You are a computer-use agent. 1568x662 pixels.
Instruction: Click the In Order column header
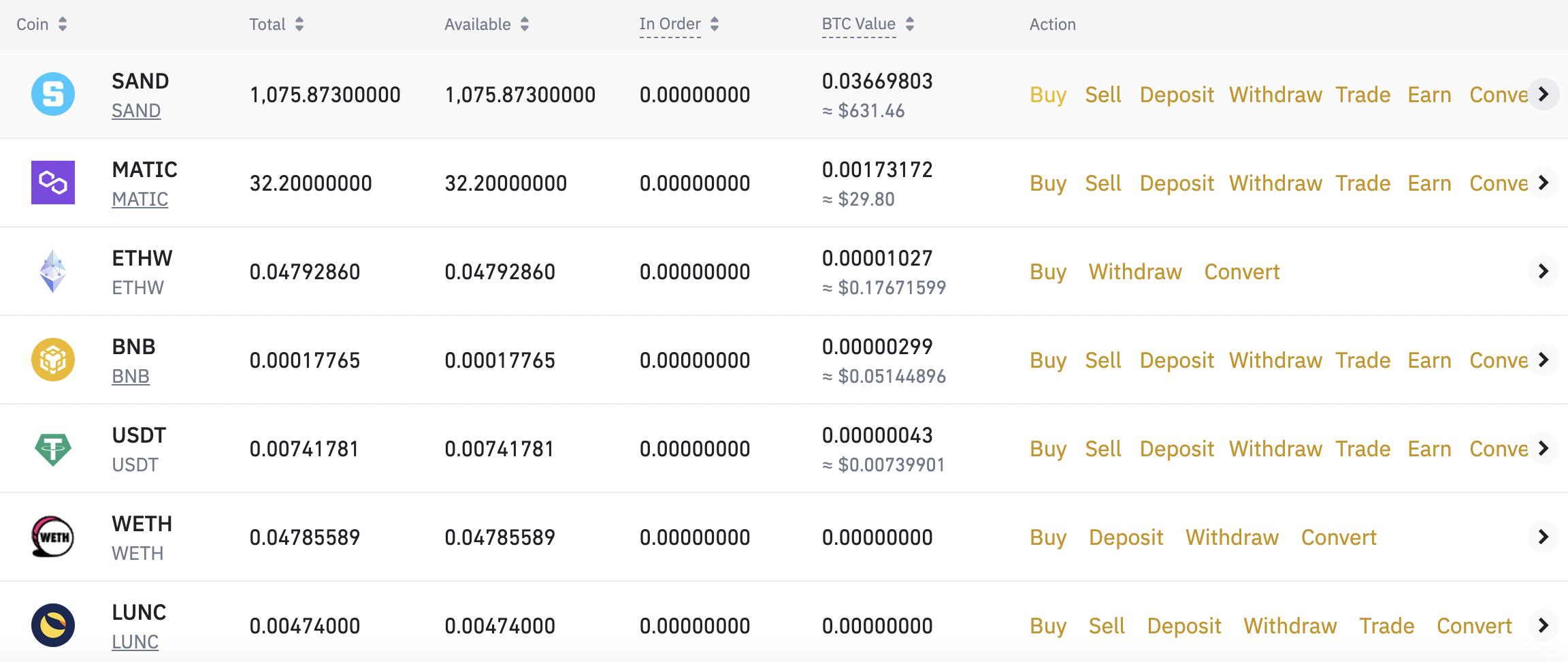coord(670,25)
